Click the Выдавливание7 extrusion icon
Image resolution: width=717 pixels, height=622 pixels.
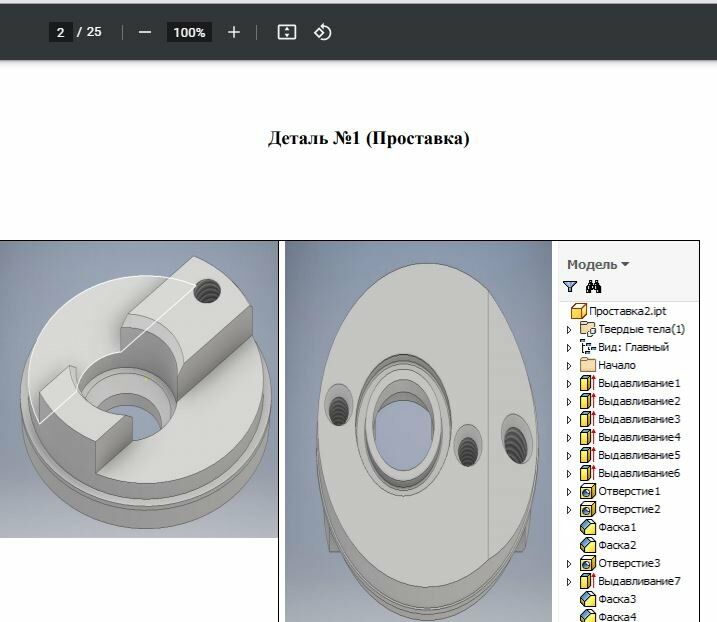pos(588,581)
